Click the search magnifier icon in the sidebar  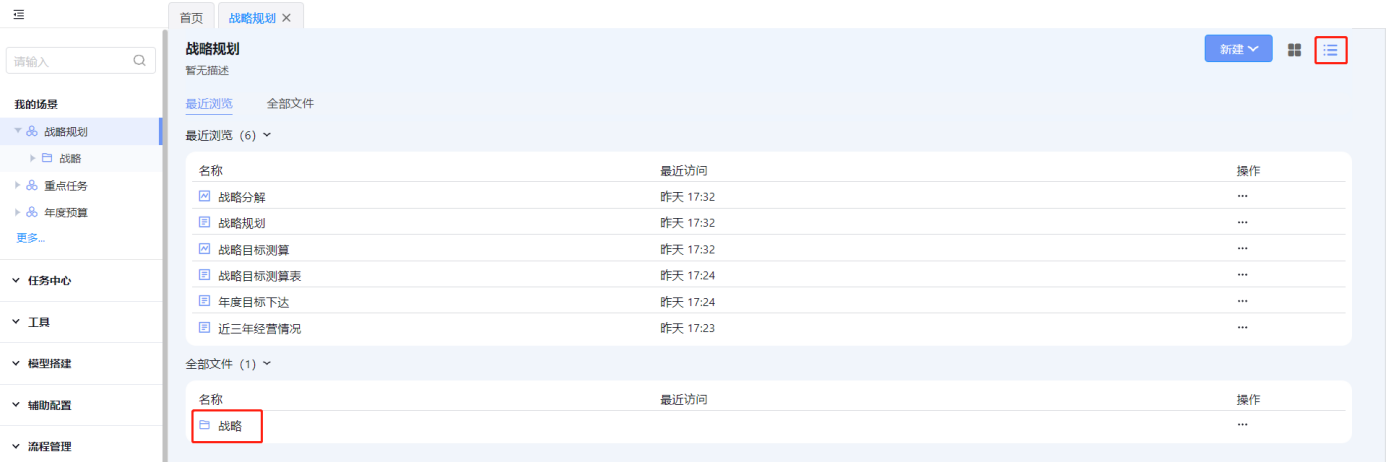(x=139, y=60)
